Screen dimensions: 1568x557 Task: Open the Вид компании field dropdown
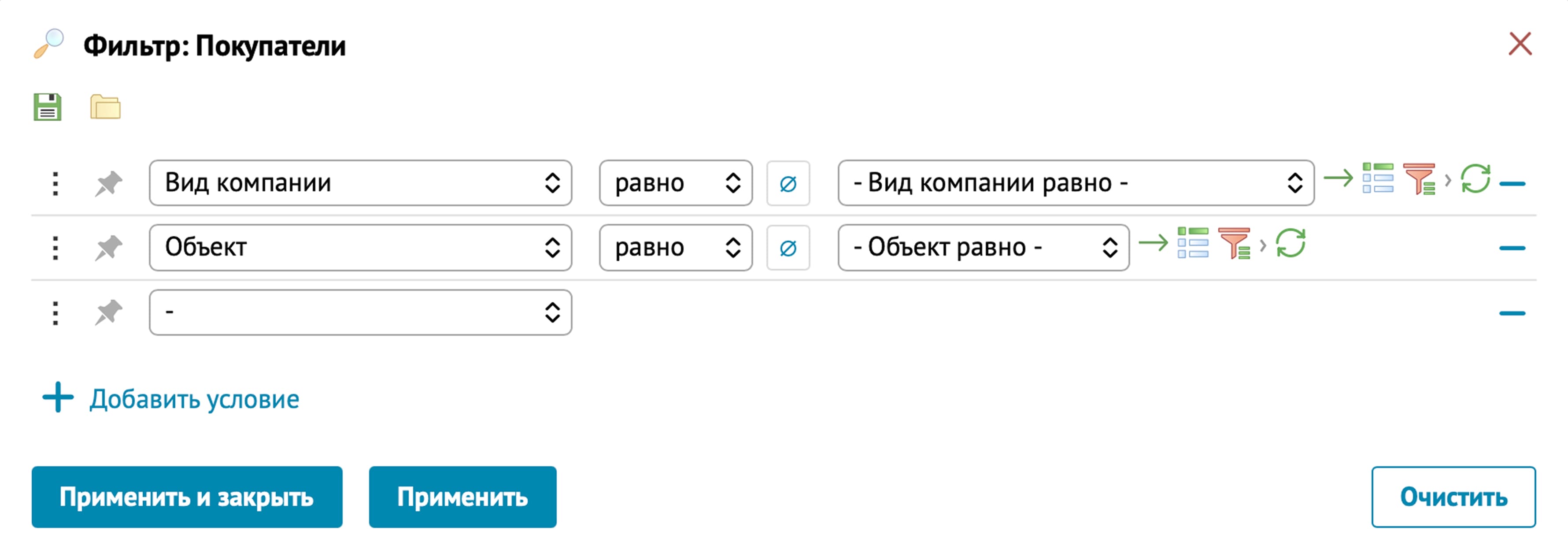360,183
